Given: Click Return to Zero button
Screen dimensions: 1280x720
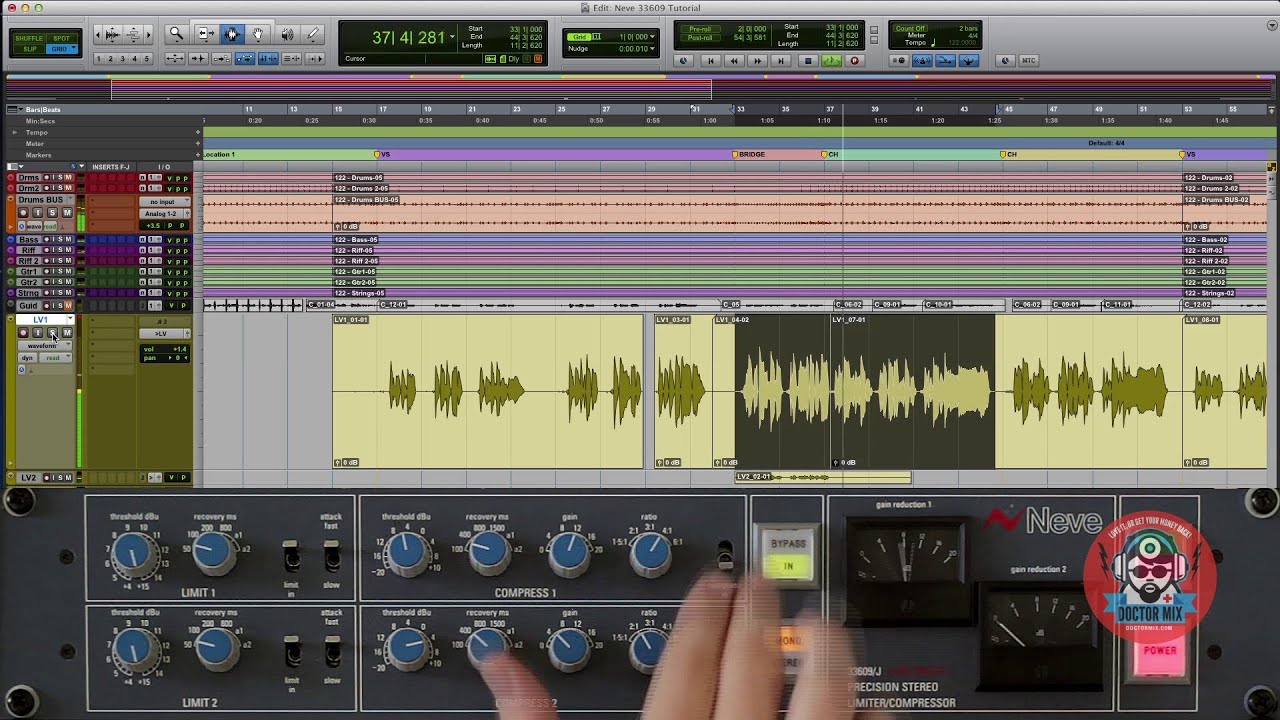Looking at the screenshot, I should click(711, 61).
